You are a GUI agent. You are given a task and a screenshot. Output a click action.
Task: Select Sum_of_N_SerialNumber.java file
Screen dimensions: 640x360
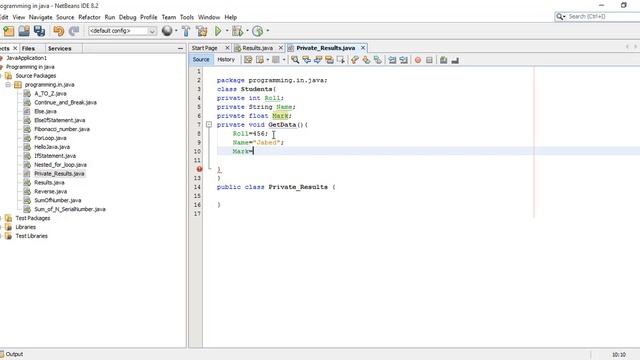click(x=70, y=209)
